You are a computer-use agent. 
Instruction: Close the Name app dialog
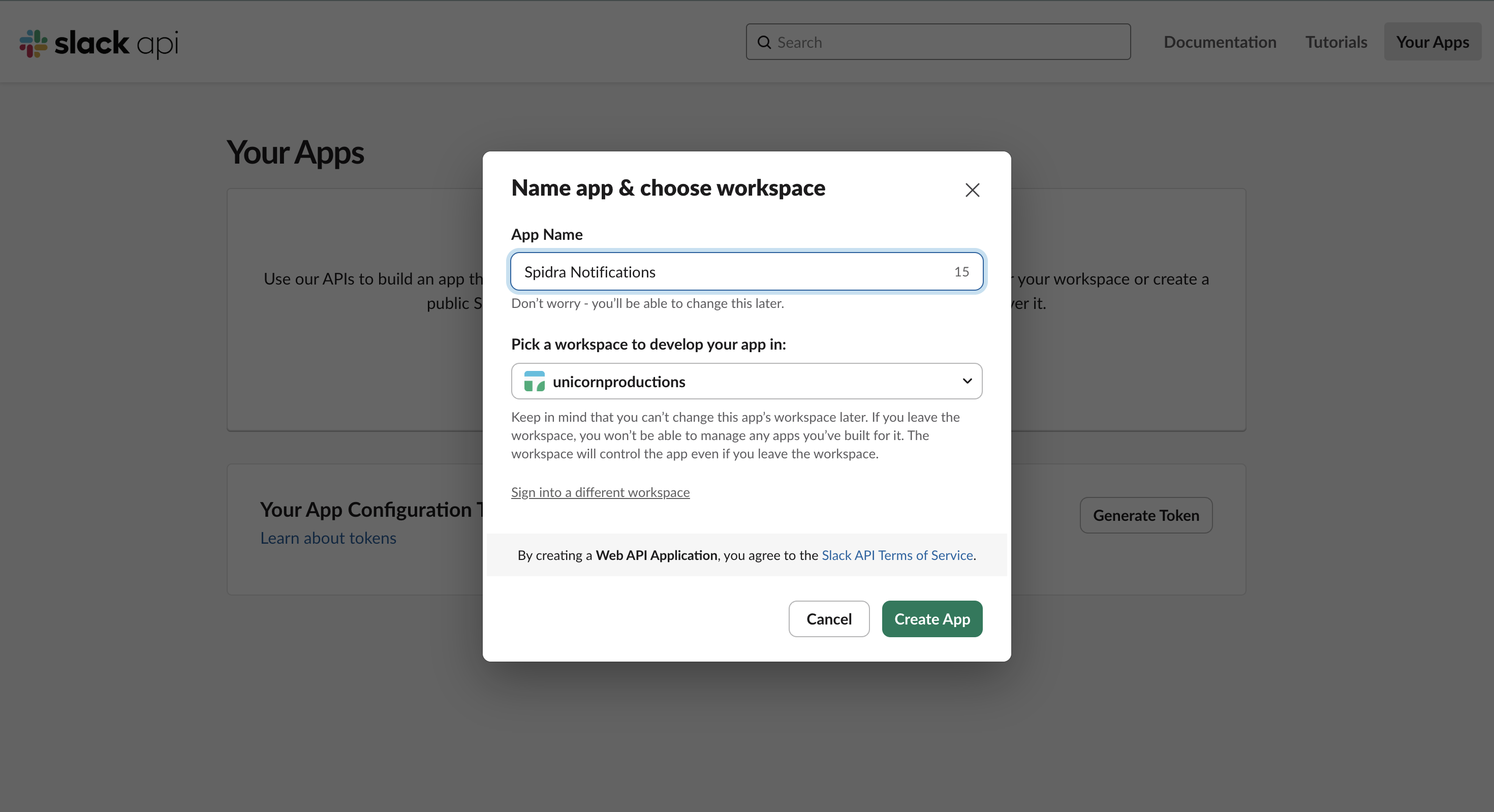coord(972,190)
